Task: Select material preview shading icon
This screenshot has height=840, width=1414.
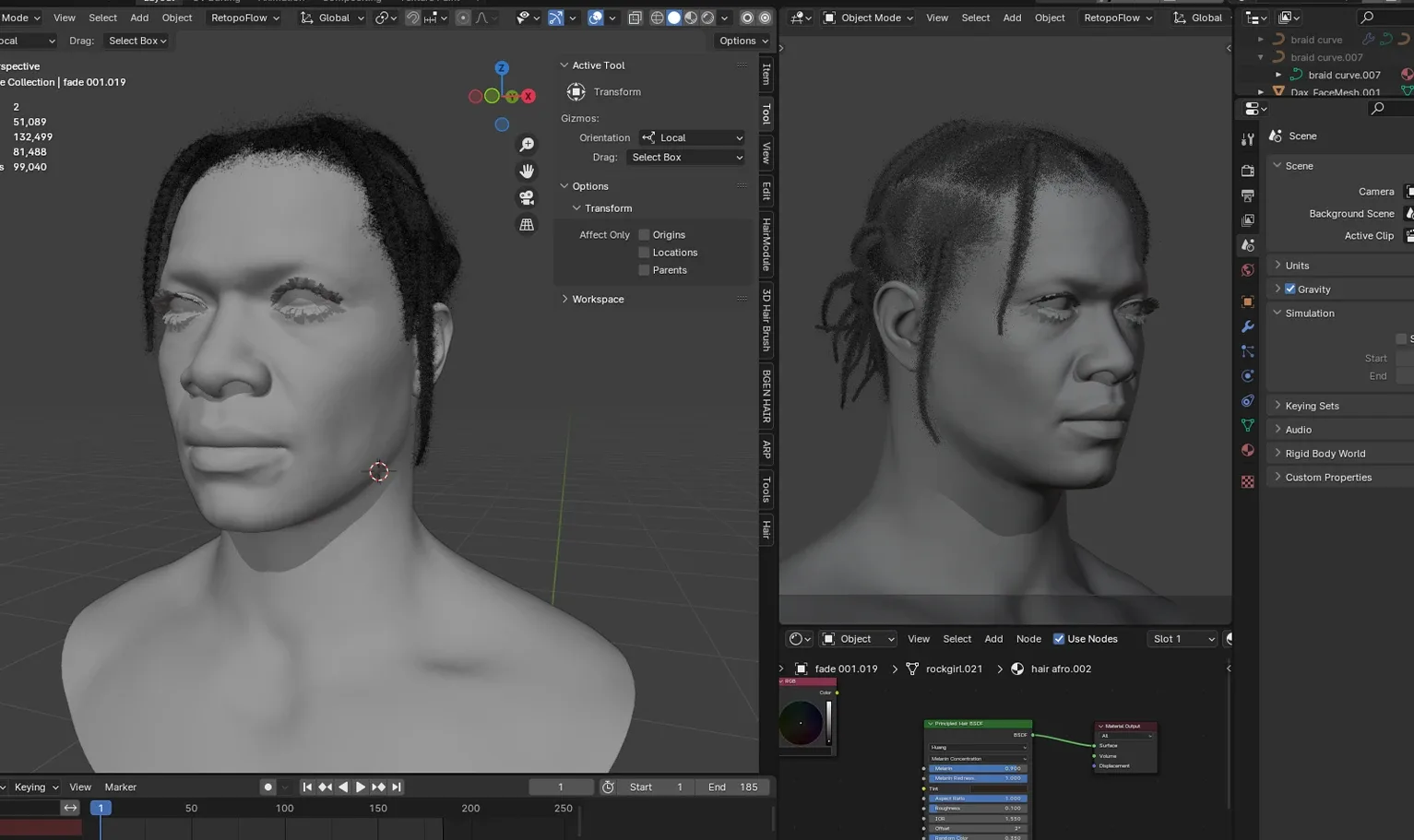Action: click(691, 18)
